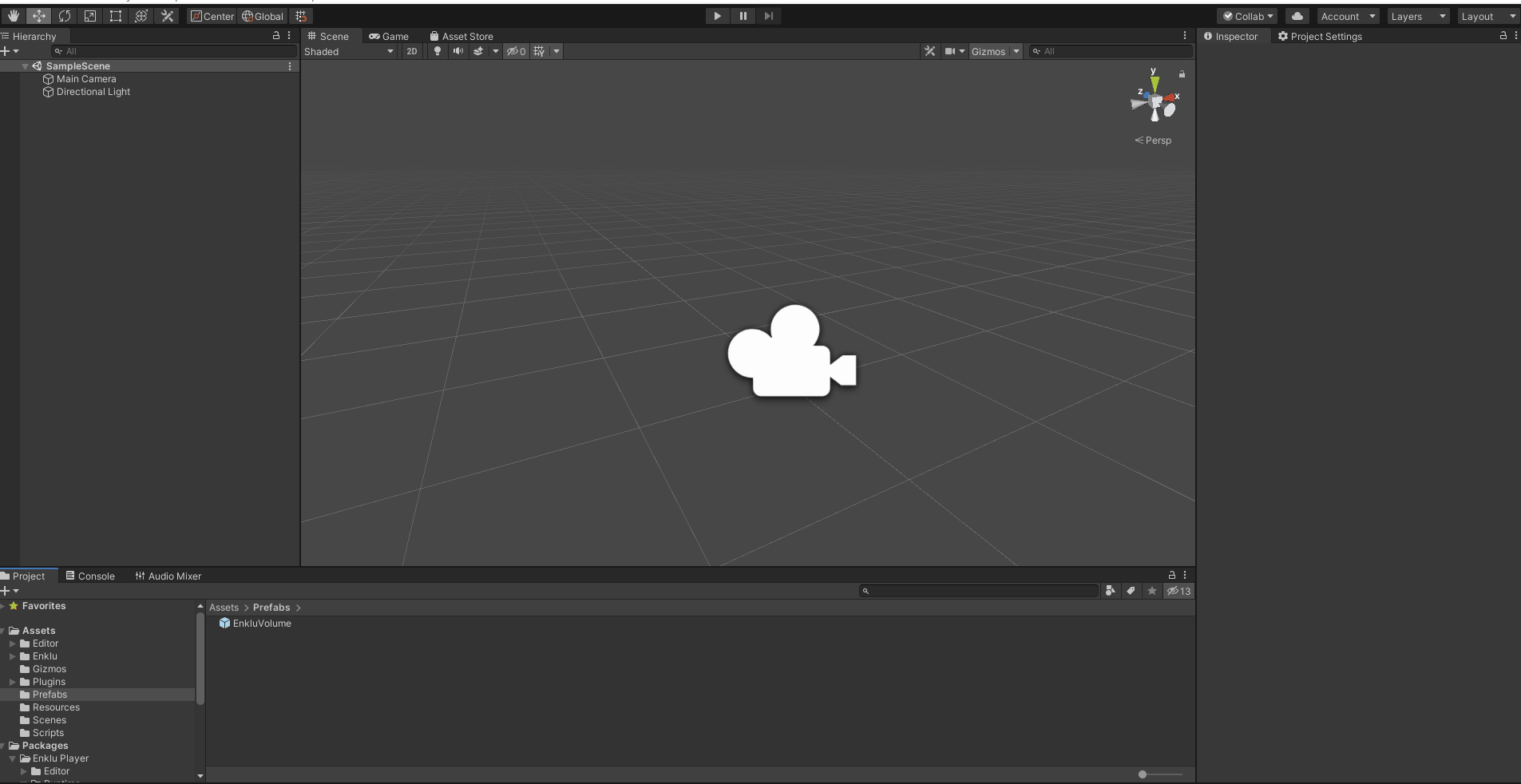Open the Collab dropdown

[x=1247, y=16]
